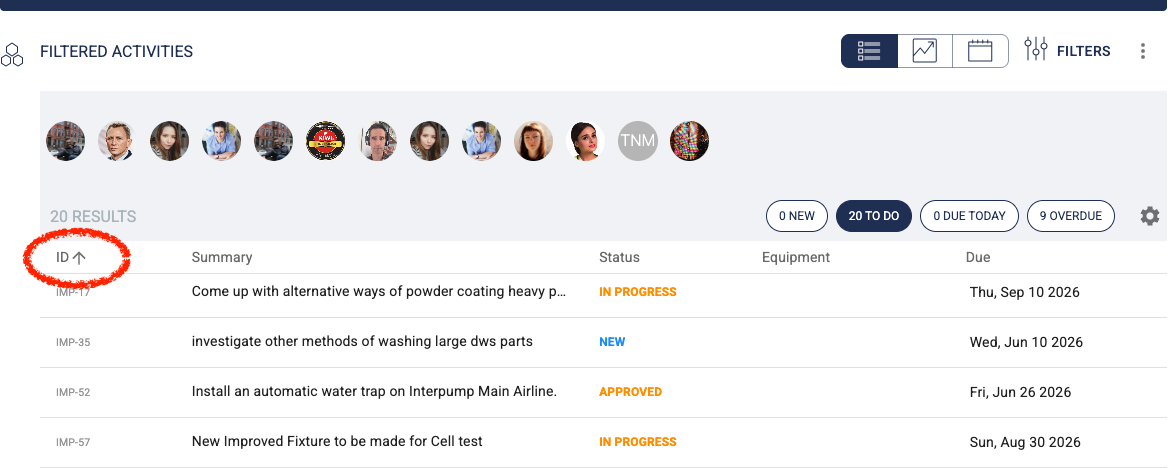Toggle the 0 NEW filter pill
Viewport: 1168px width, 468px height.
coord(797,216)
